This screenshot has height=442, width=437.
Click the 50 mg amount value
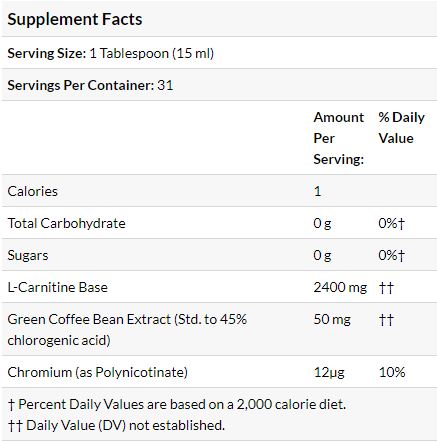click(x=332, y=320)
